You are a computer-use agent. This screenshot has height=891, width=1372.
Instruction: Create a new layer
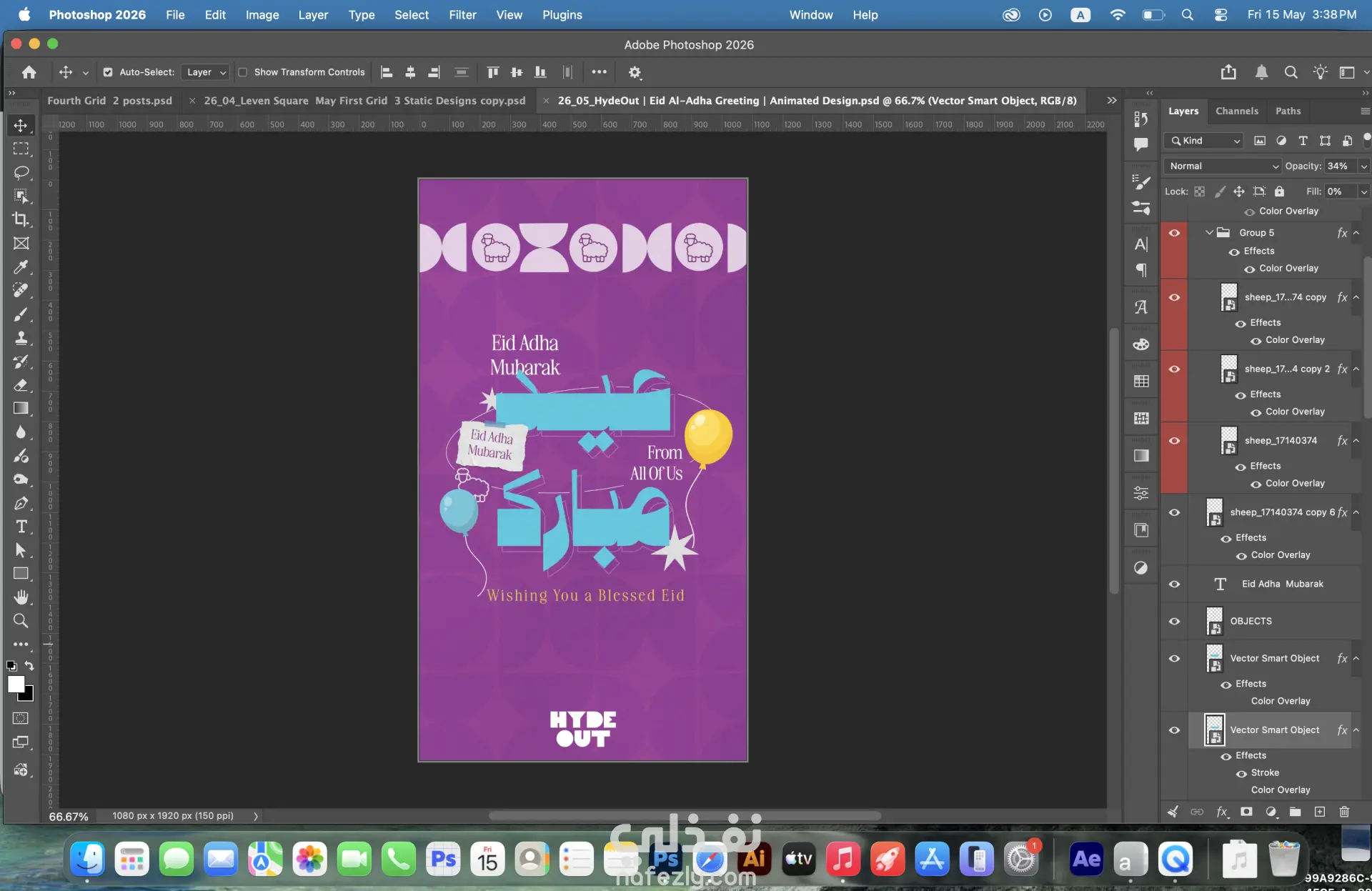tap(1320, 812)
